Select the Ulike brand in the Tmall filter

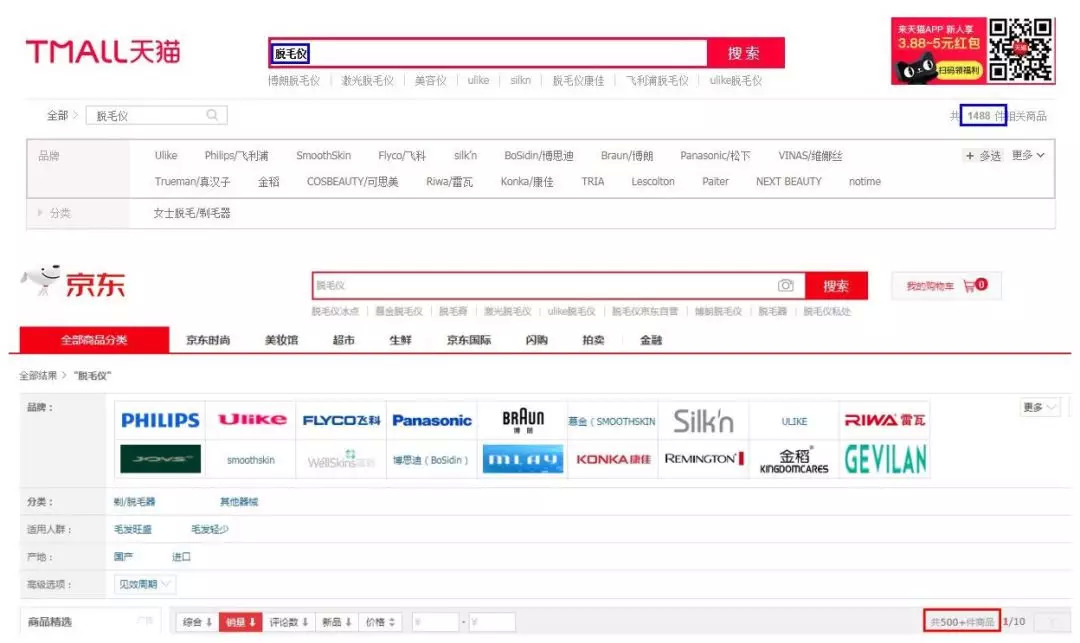166,156
